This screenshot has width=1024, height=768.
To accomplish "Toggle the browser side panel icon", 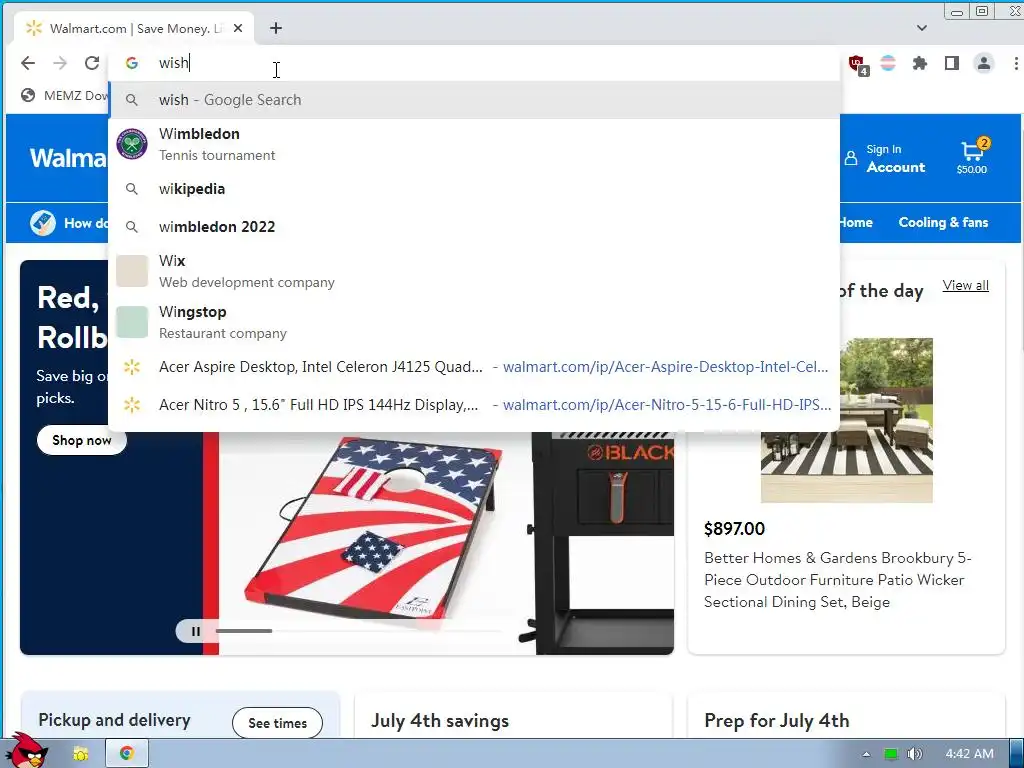I will point(952,63).
